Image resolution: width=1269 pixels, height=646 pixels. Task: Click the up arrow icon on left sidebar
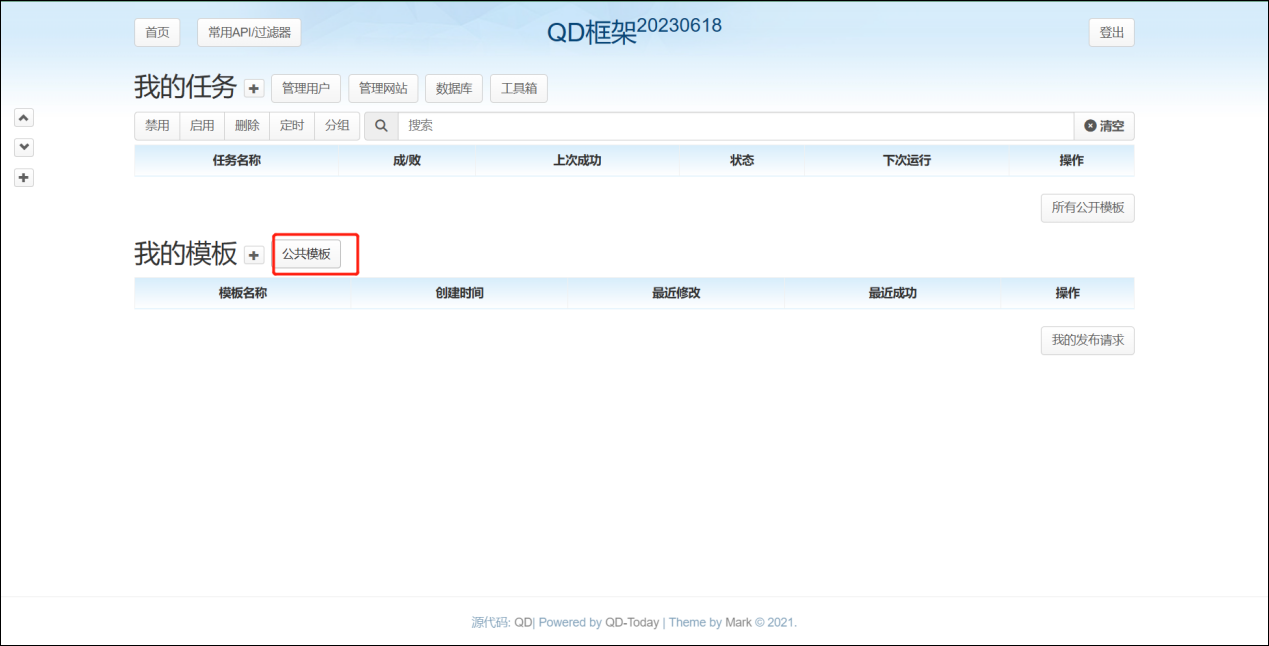coord(25,117)
